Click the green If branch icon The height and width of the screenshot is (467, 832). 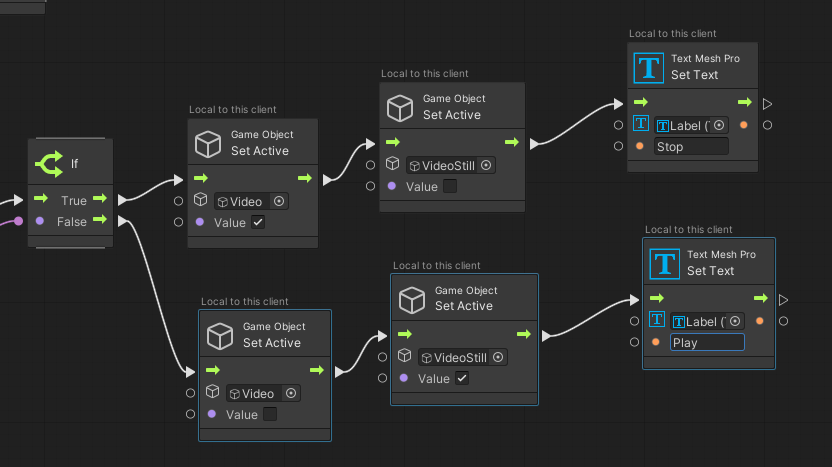[x=49, y=163]
